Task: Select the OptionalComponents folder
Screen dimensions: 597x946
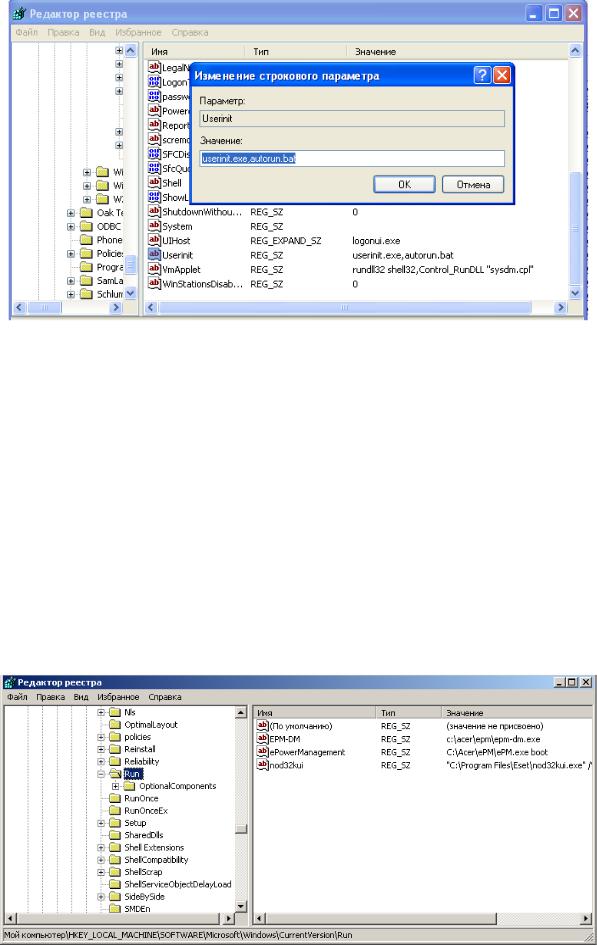Action: point(177,786)
